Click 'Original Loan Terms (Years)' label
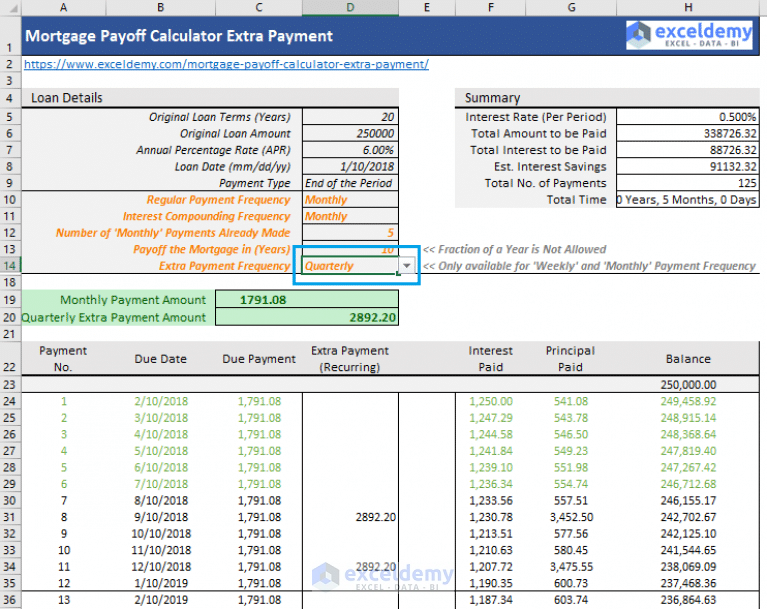 [219, 117]
